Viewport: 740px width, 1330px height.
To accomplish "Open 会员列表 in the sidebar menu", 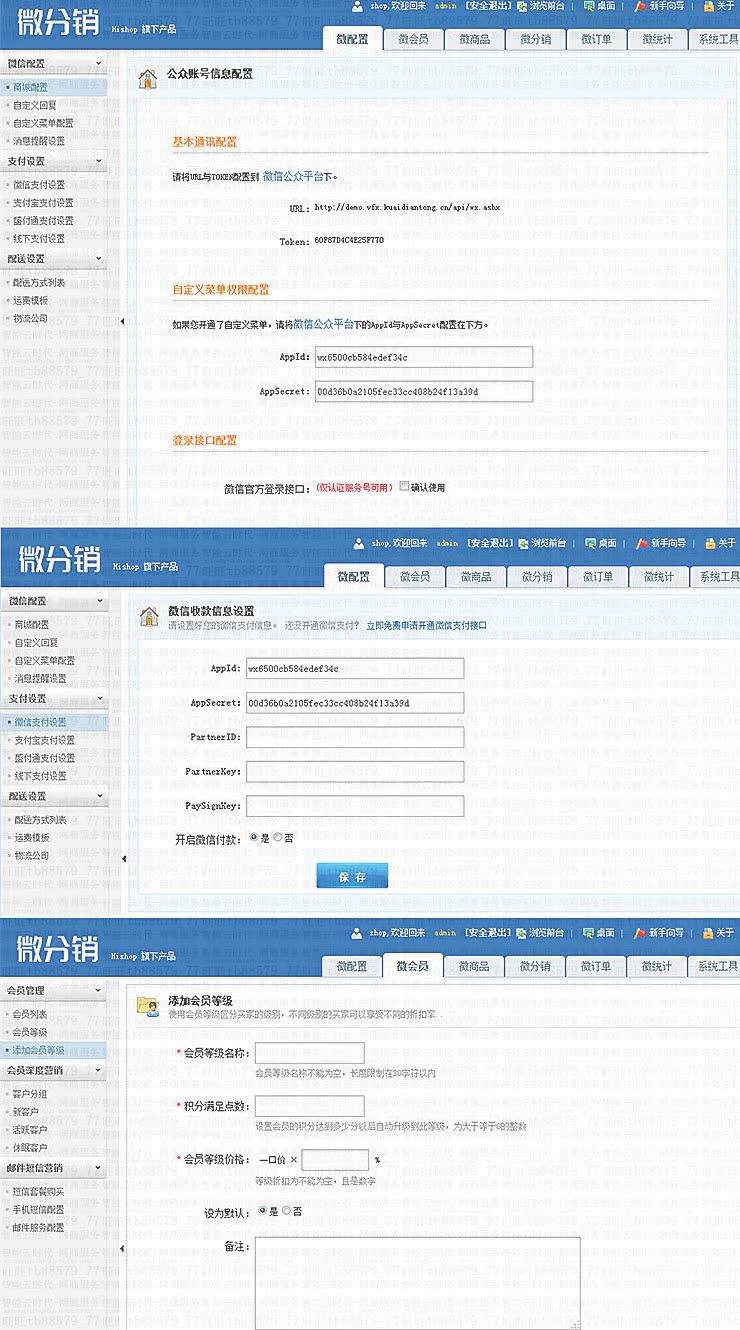I will click(x=30, y=1015).
